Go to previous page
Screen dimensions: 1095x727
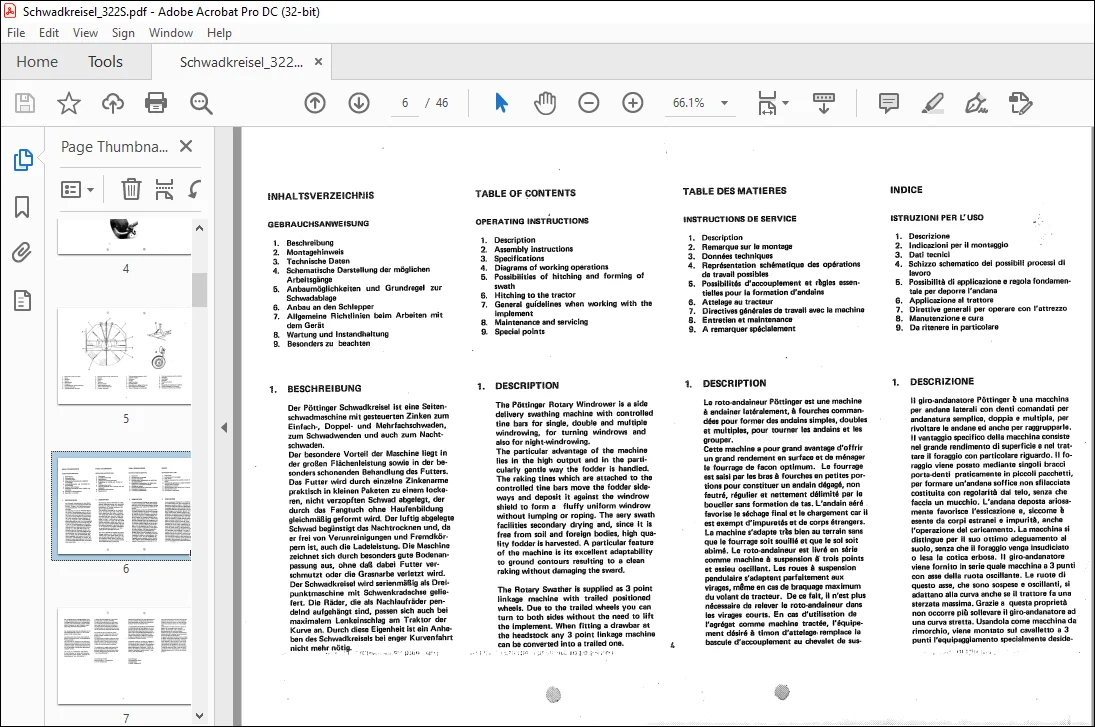(x=315, y=103)
